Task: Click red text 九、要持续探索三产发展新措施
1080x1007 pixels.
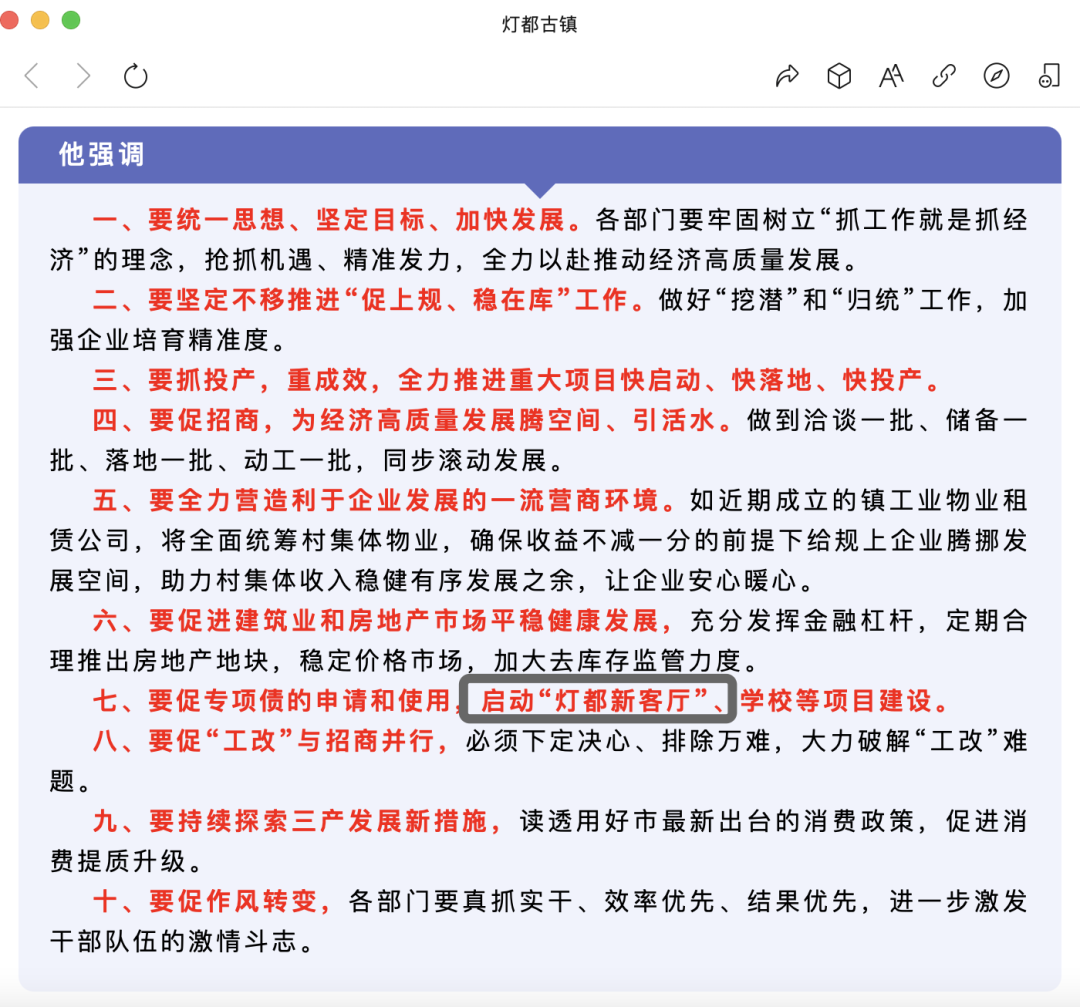Action: coord(290,820)
